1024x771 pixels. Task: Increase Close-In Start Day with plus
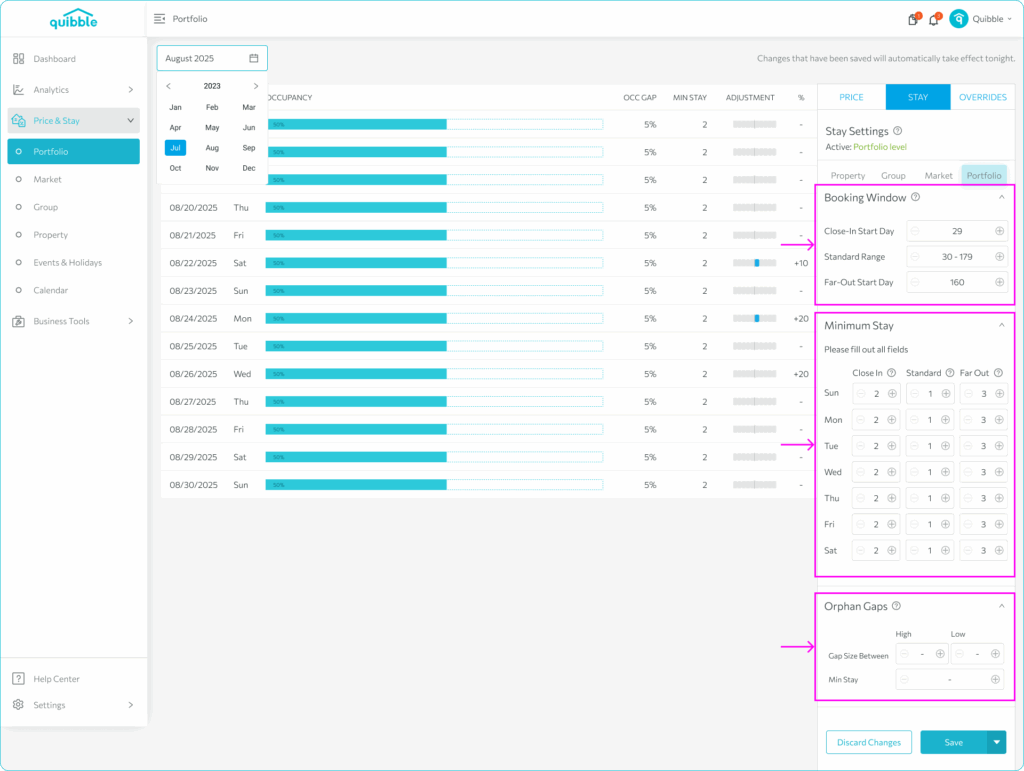(999, 231)
